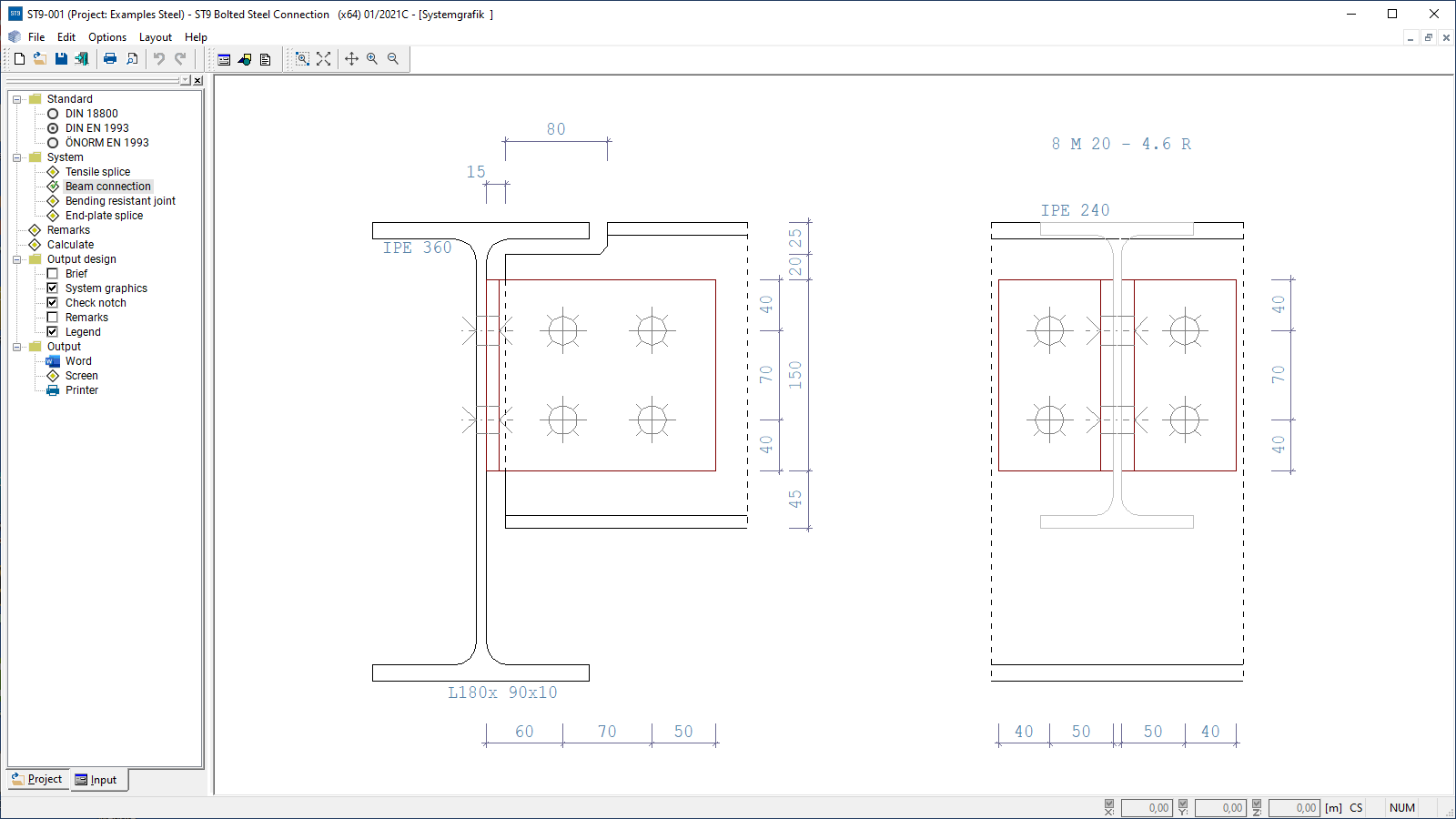
Task: Click the redo arrow in the toolbar
Action: coord(180,59)
